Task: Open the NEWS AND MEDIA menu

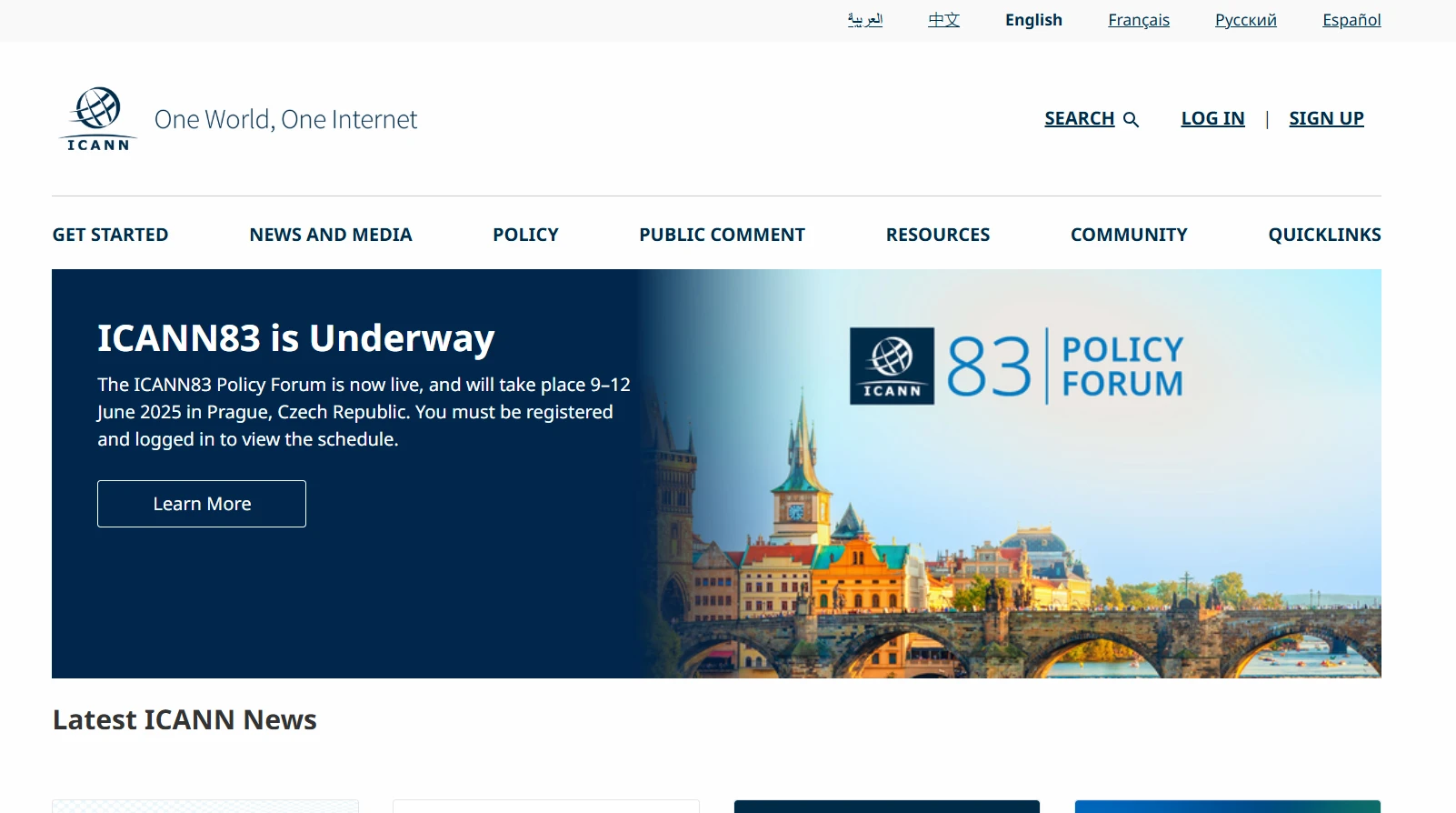Action: tap(331, 235)
